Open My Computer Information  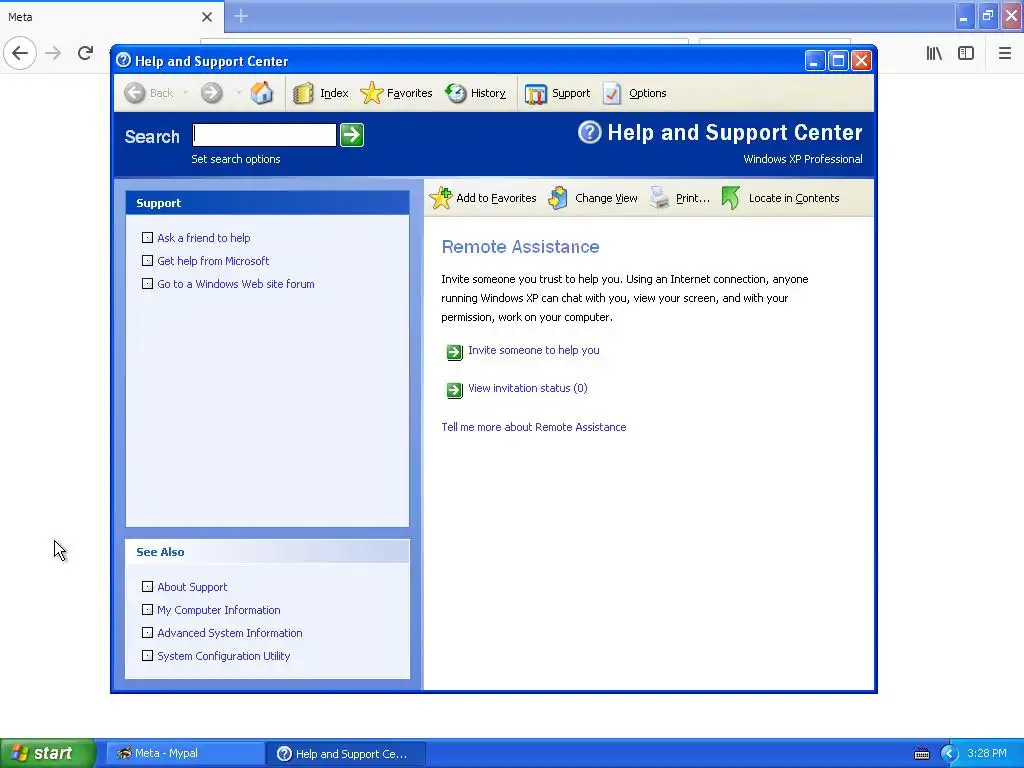pos(219,610)
